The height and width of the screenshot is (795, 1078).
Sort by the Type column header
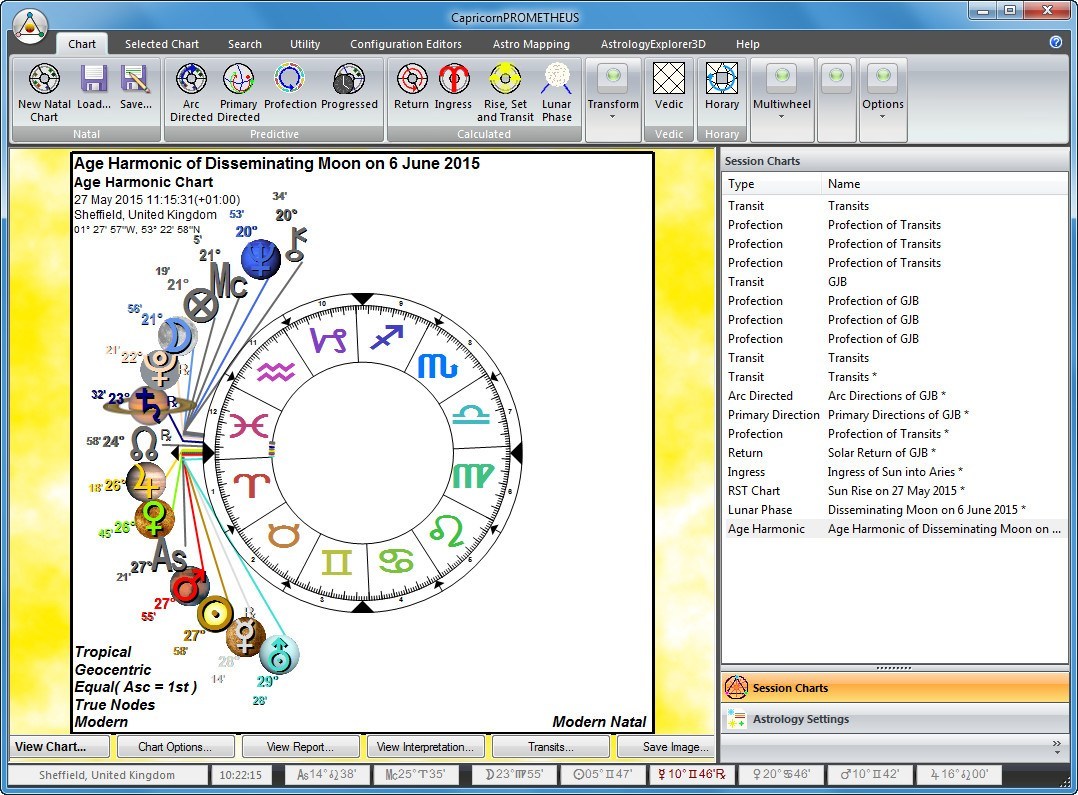tap(772, 184)
